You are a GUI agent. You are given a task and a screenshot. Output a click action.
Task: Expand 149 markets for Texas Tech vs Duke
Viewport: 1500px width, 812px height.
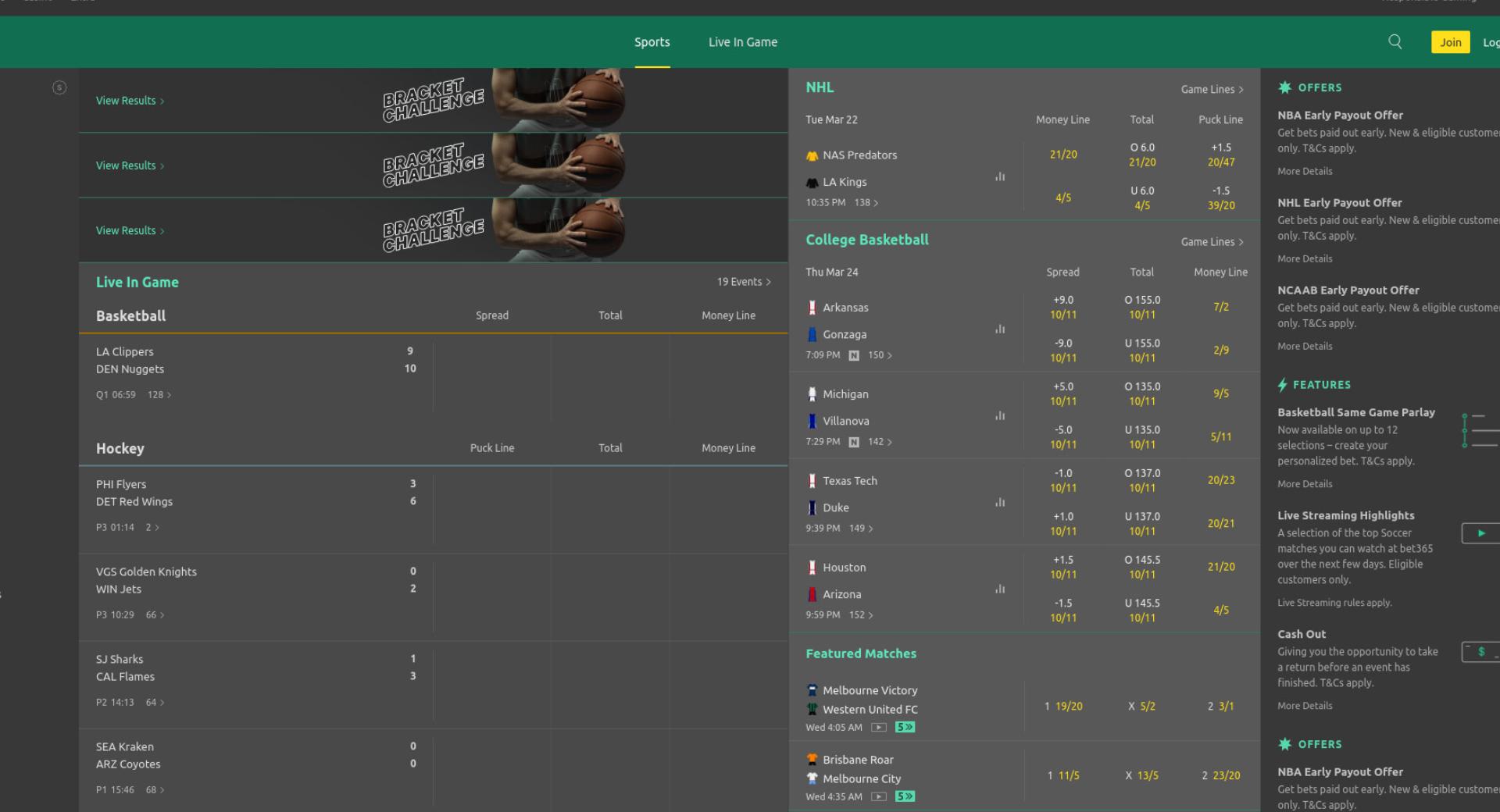861,529
